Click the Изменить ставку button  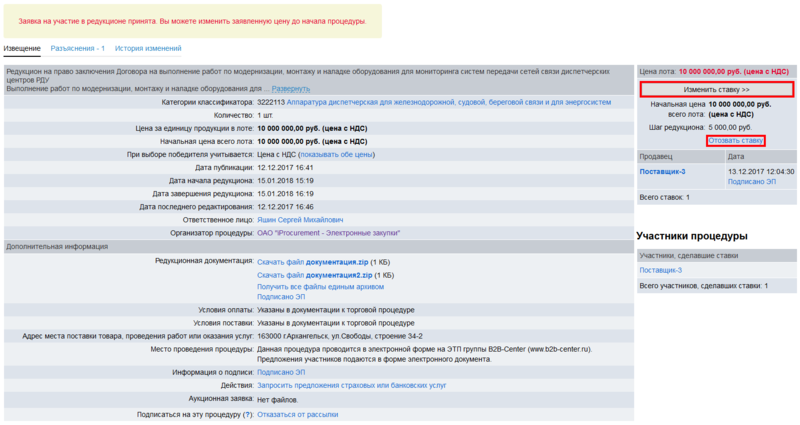[x=716, y=90]
